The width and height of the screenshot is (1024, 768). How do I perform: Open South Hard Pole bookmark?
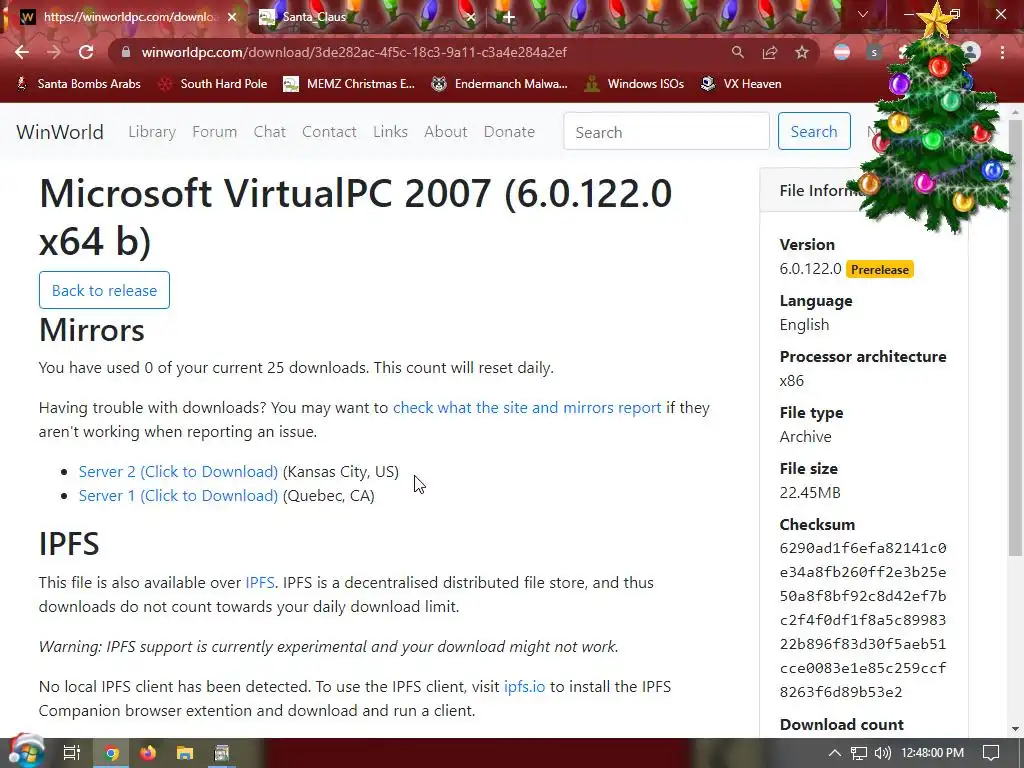213,84
